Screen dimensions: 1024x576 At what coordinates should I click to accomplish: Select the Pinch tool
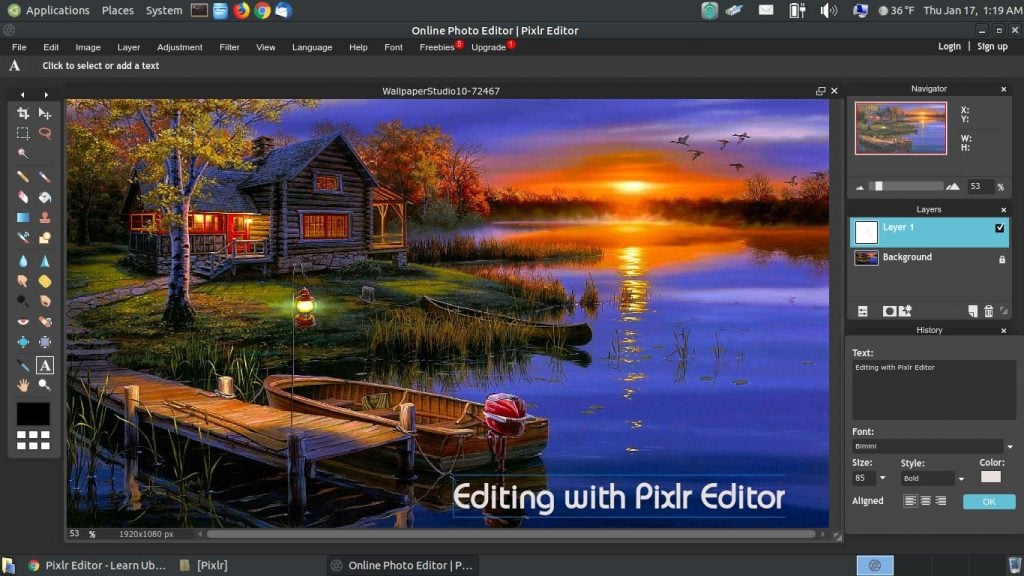pyautogui.click(x=44, y=342)
